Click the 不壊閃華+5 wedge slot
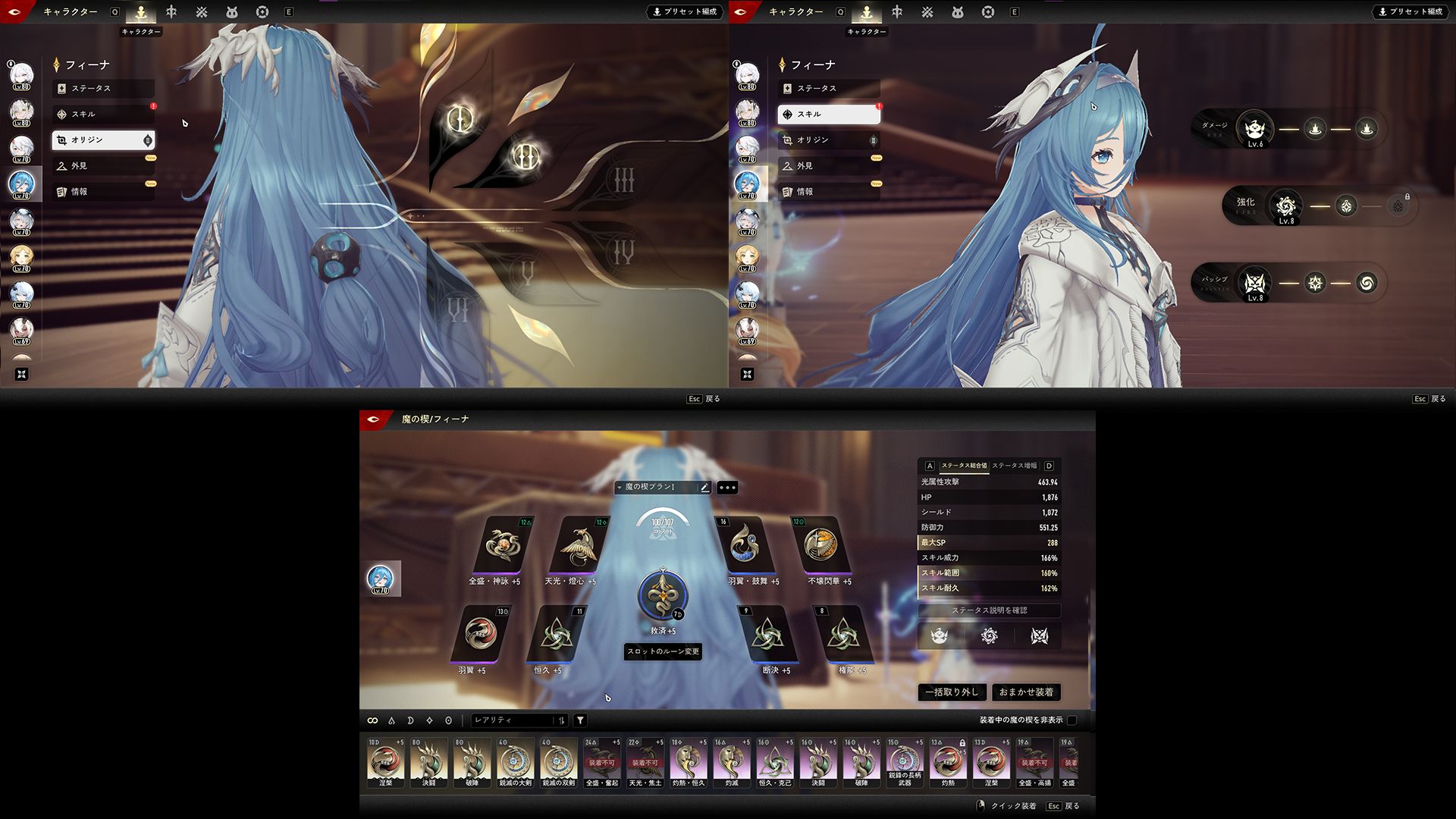The image size is (1456, 819). tap(821, 546)
